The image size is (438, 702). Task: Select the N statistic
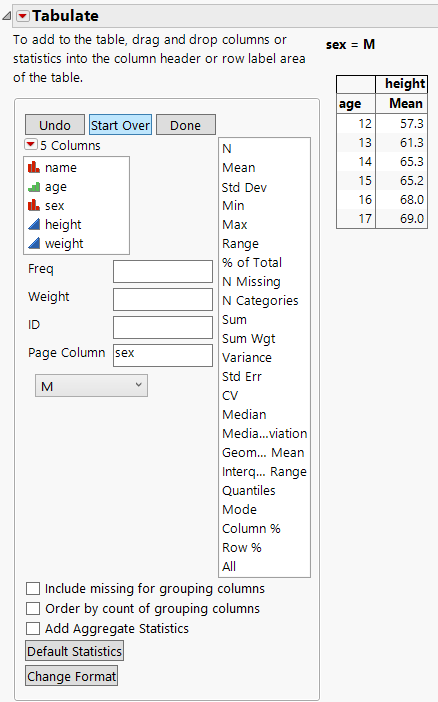click(x=227, y=149)
